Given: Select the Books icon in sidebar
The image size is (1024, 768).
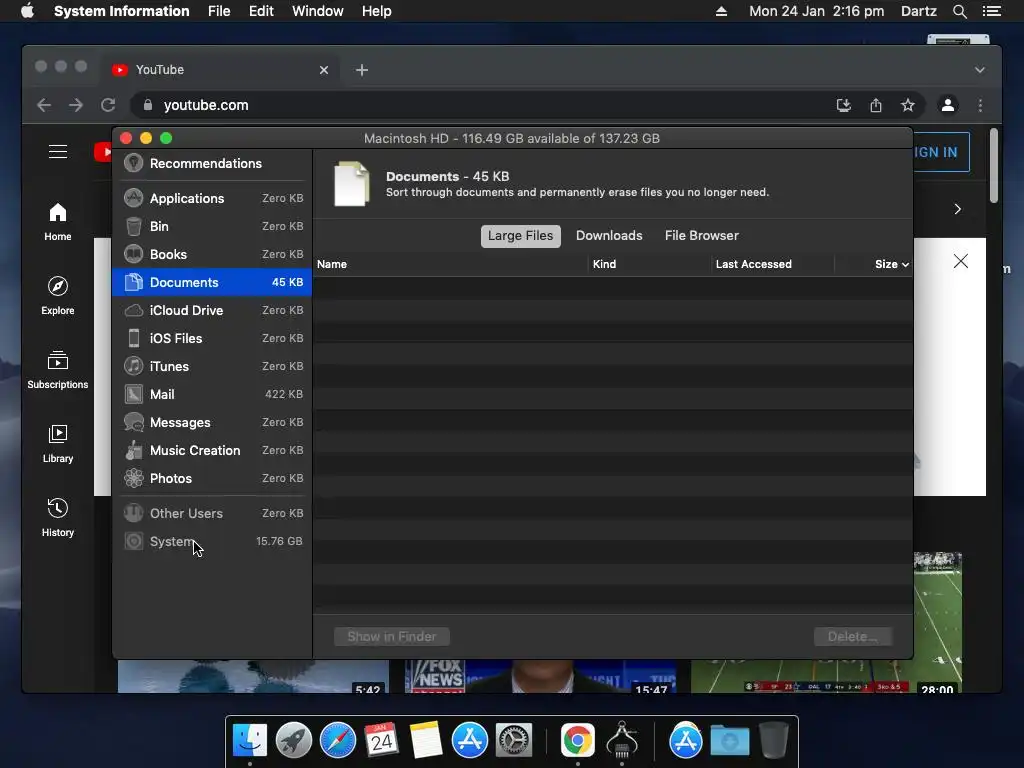Looking at the screenshot, I should tap(133, 254).
